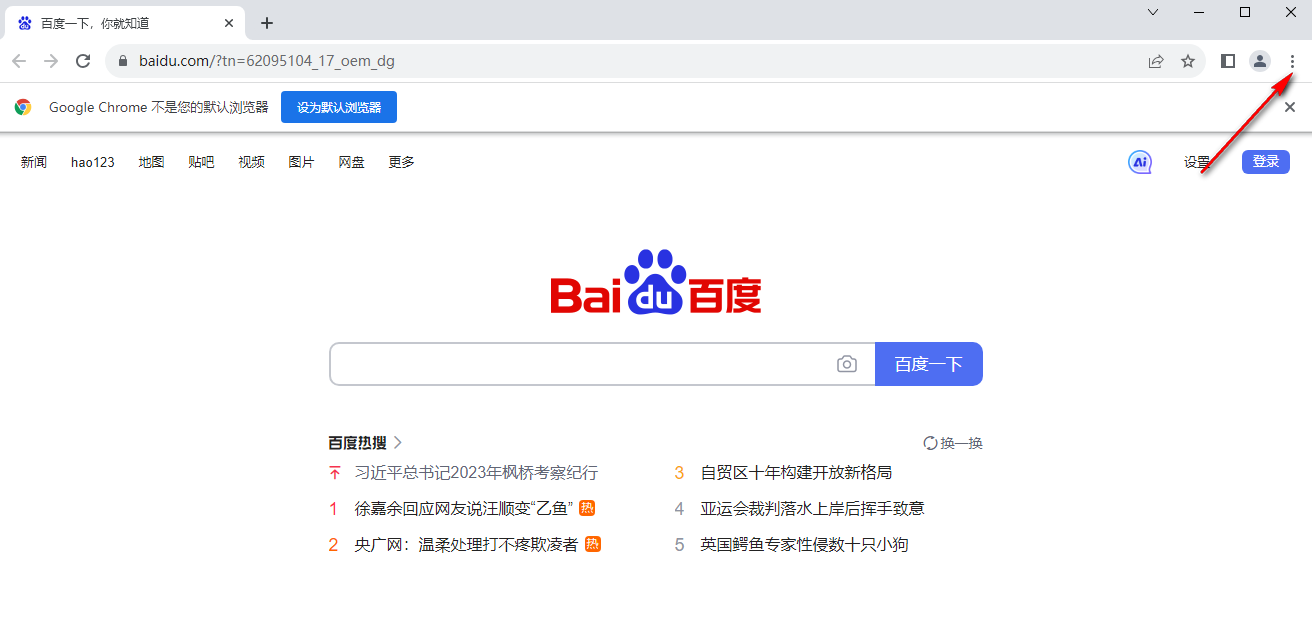Image resolution: width=1312 pixels, height=636 pixels.
Task: Open 亚运会裁判落水上岸后挥手致意 headline
Action: pos(812,508)
